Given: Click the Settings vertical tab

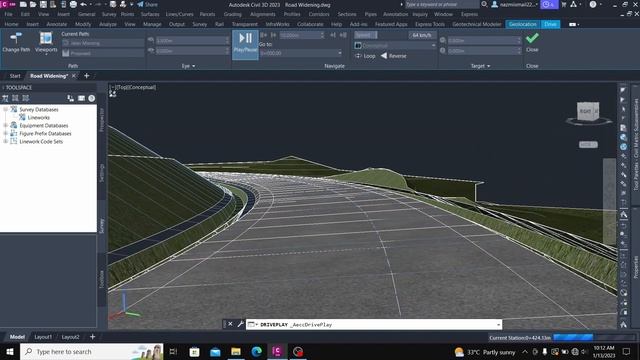Looking at the screenshot, I should pyautogui.click(x=102, y=173).
